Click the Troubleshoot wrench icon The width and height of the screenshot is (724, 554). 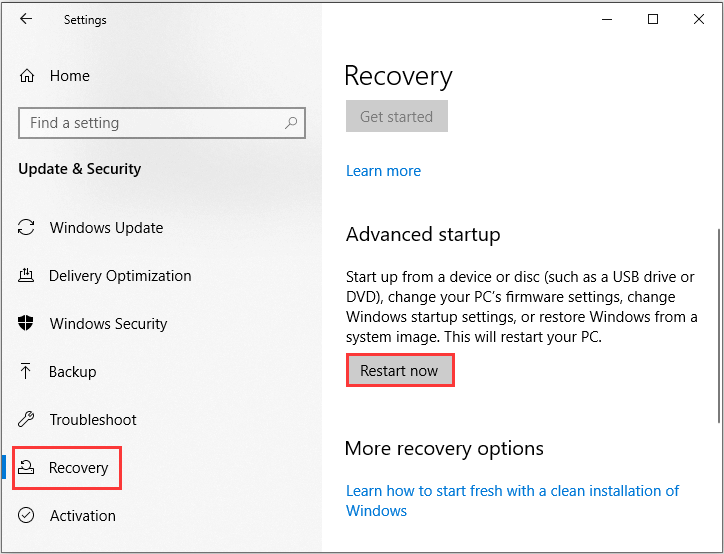(x=27, y=420)
